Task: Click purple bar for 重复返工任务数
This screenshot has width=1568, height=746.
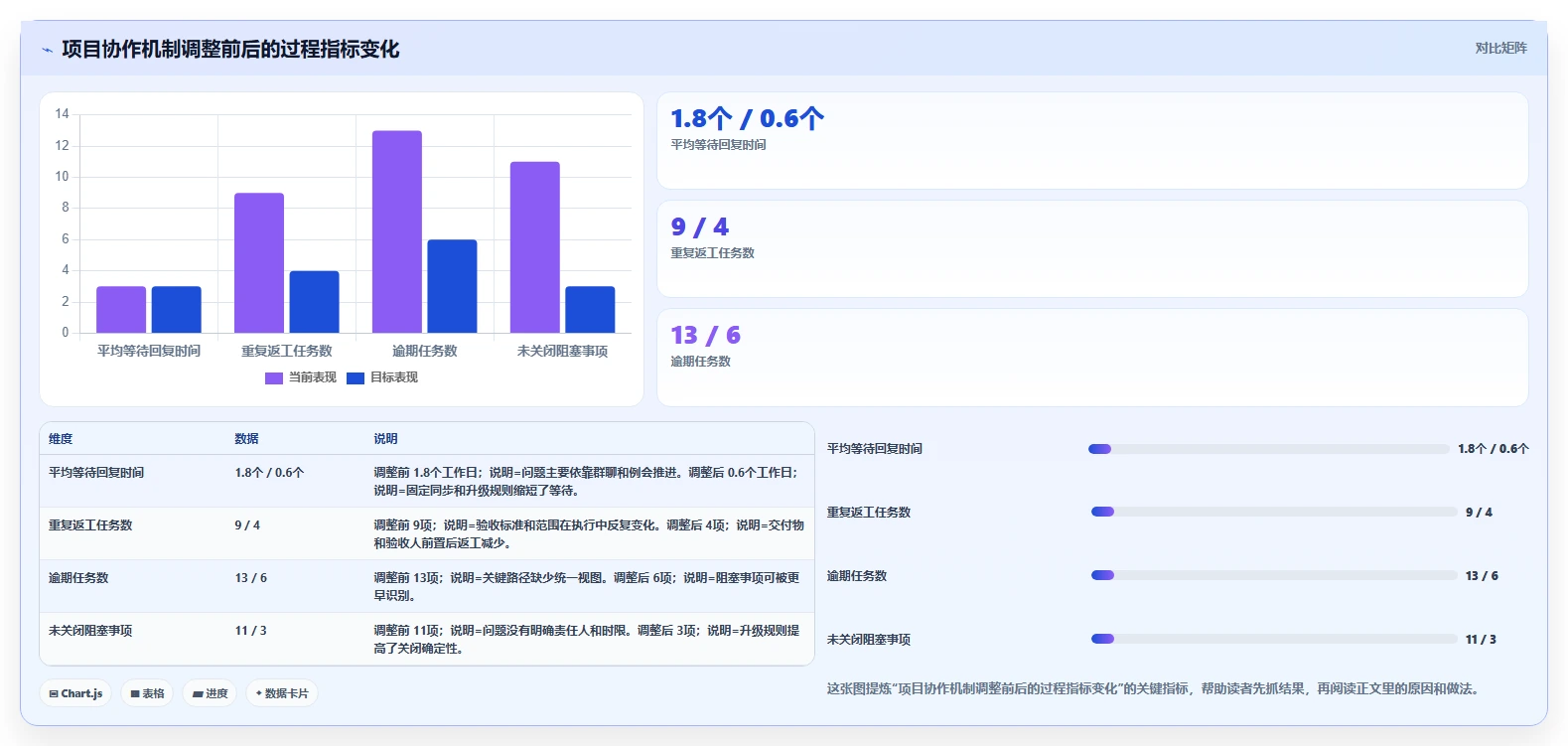Action: [x=259, y=262]
